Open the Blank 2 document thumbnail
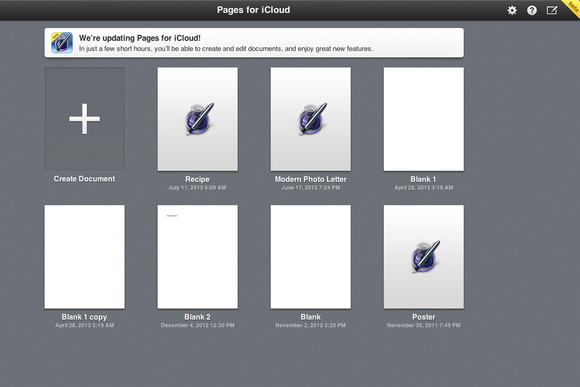The image size is (580, 387). point(198,257)
